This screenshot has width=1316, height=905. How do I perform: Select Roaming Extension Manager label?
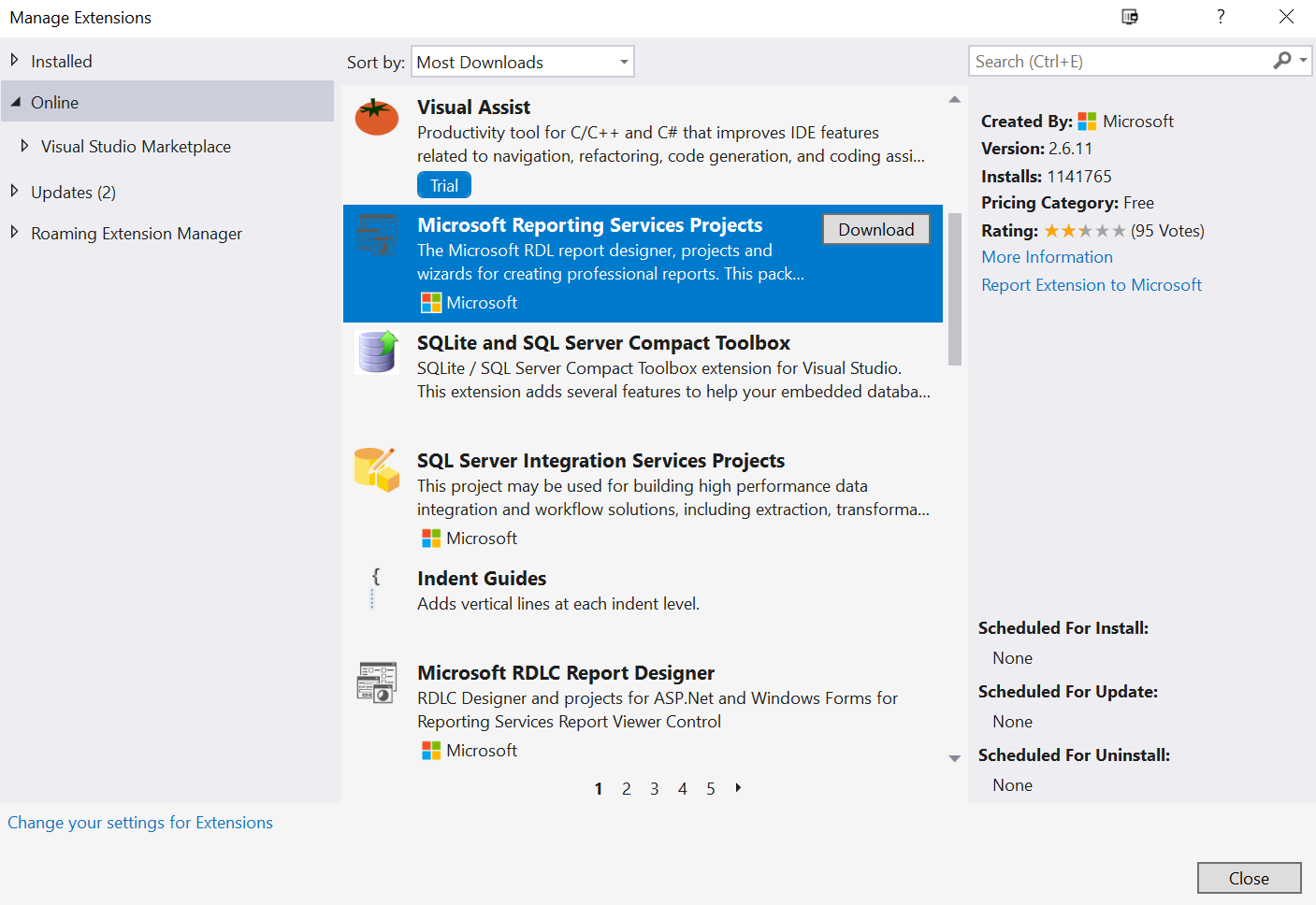(137, 234)
